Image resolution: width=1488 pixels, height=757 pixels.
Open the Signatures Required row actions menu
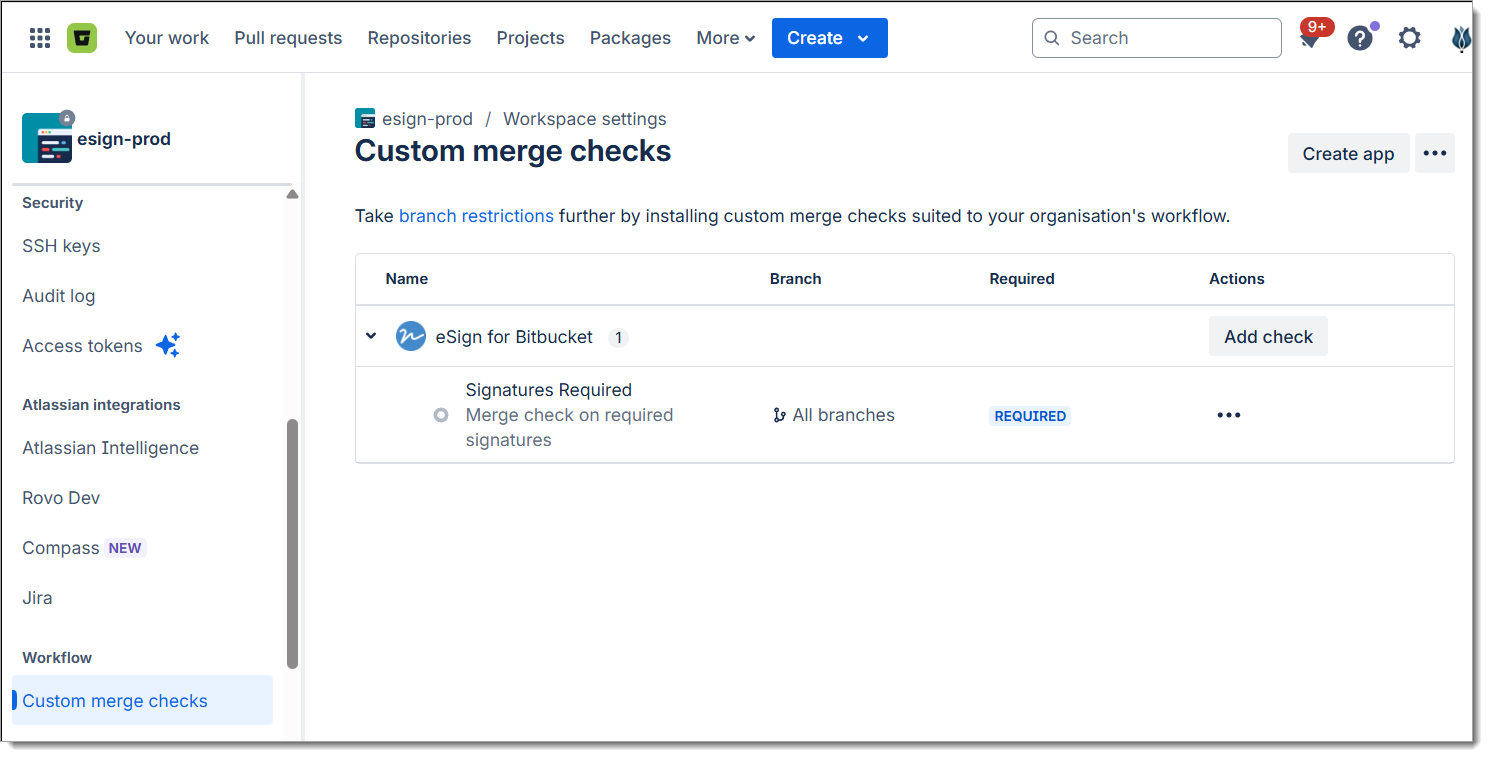[x=1228, y=415]
